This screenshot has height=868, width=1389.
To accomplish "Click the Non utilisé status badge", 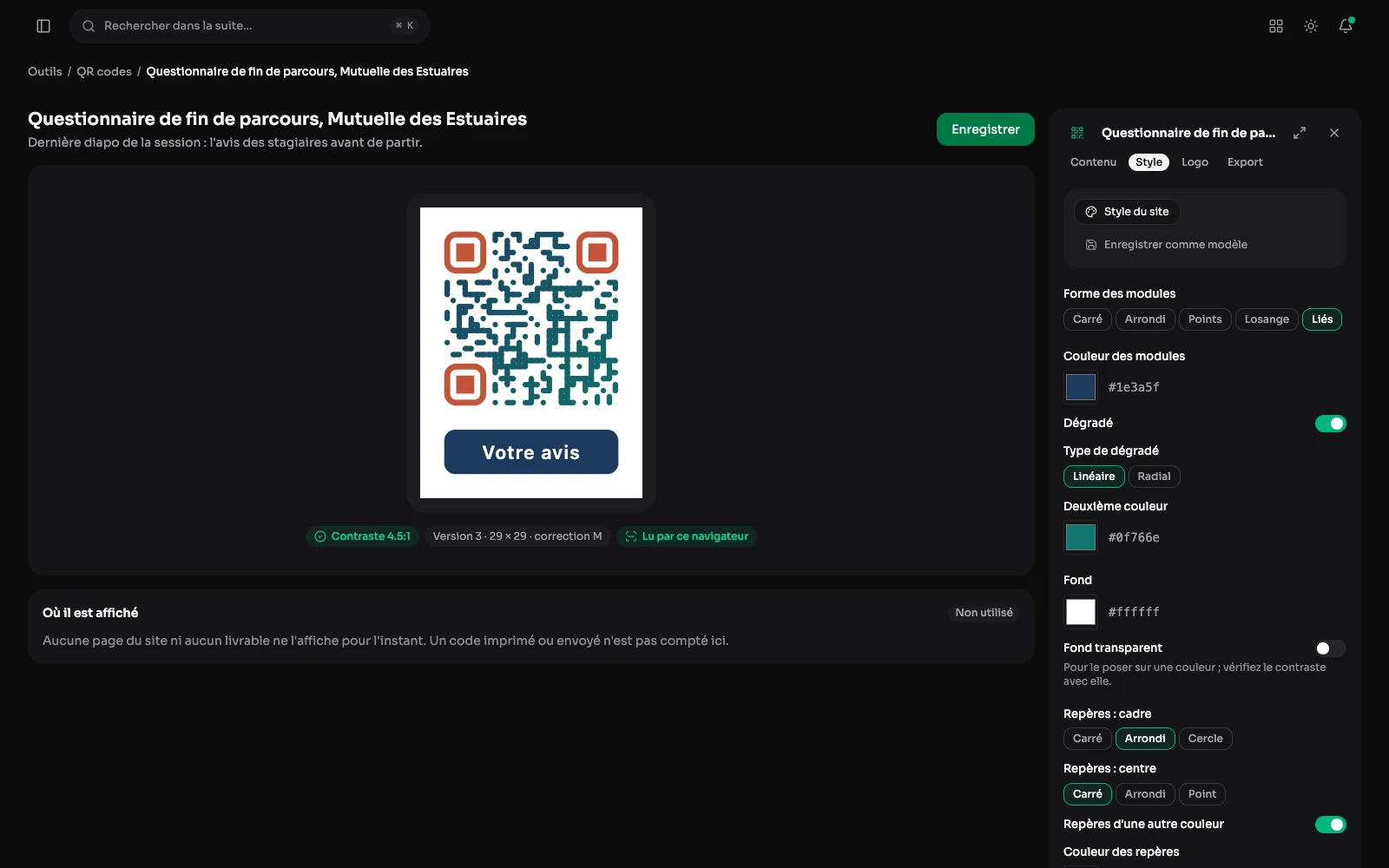I will 984,613.
